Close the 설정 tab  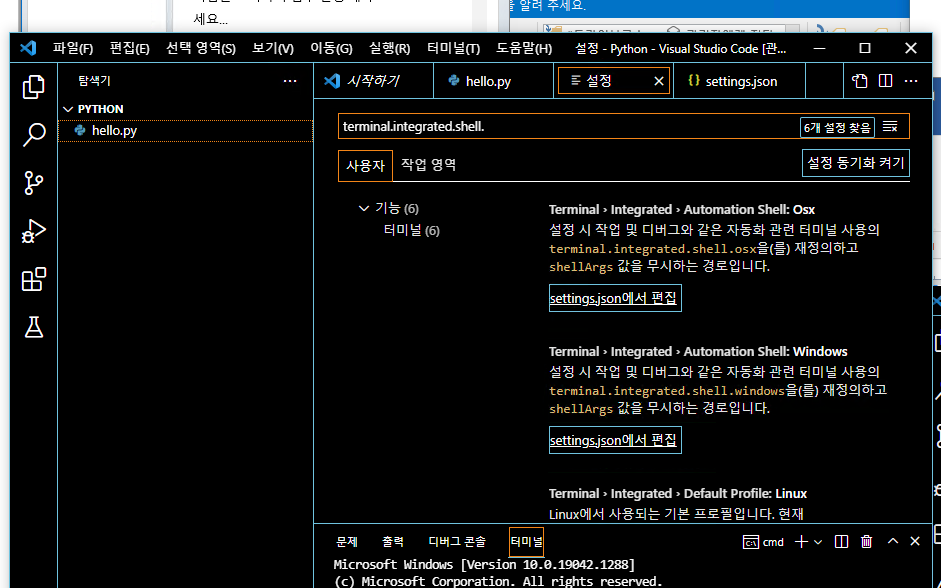pos(658,81)
